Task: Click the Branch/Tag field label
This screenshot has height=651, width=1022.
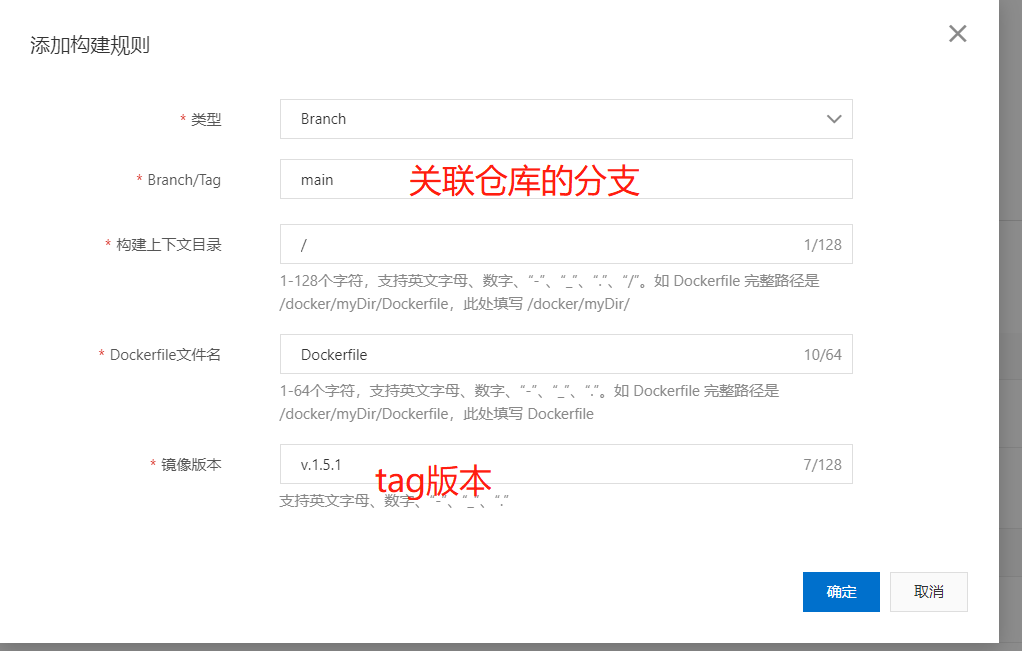Action: [x=184, y=180]
